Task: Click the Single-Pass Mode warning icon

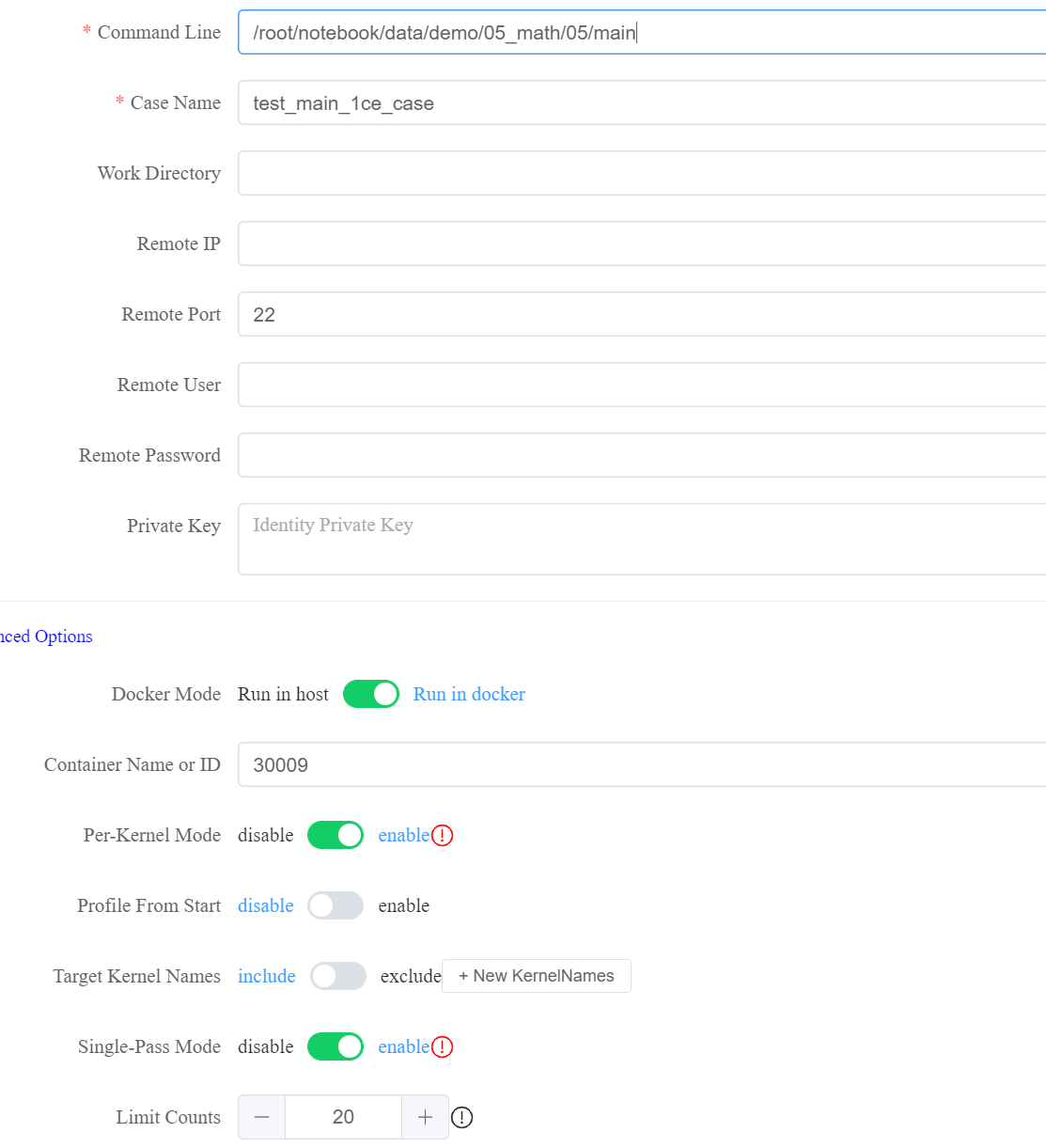Action: [x=443, y=1046]
